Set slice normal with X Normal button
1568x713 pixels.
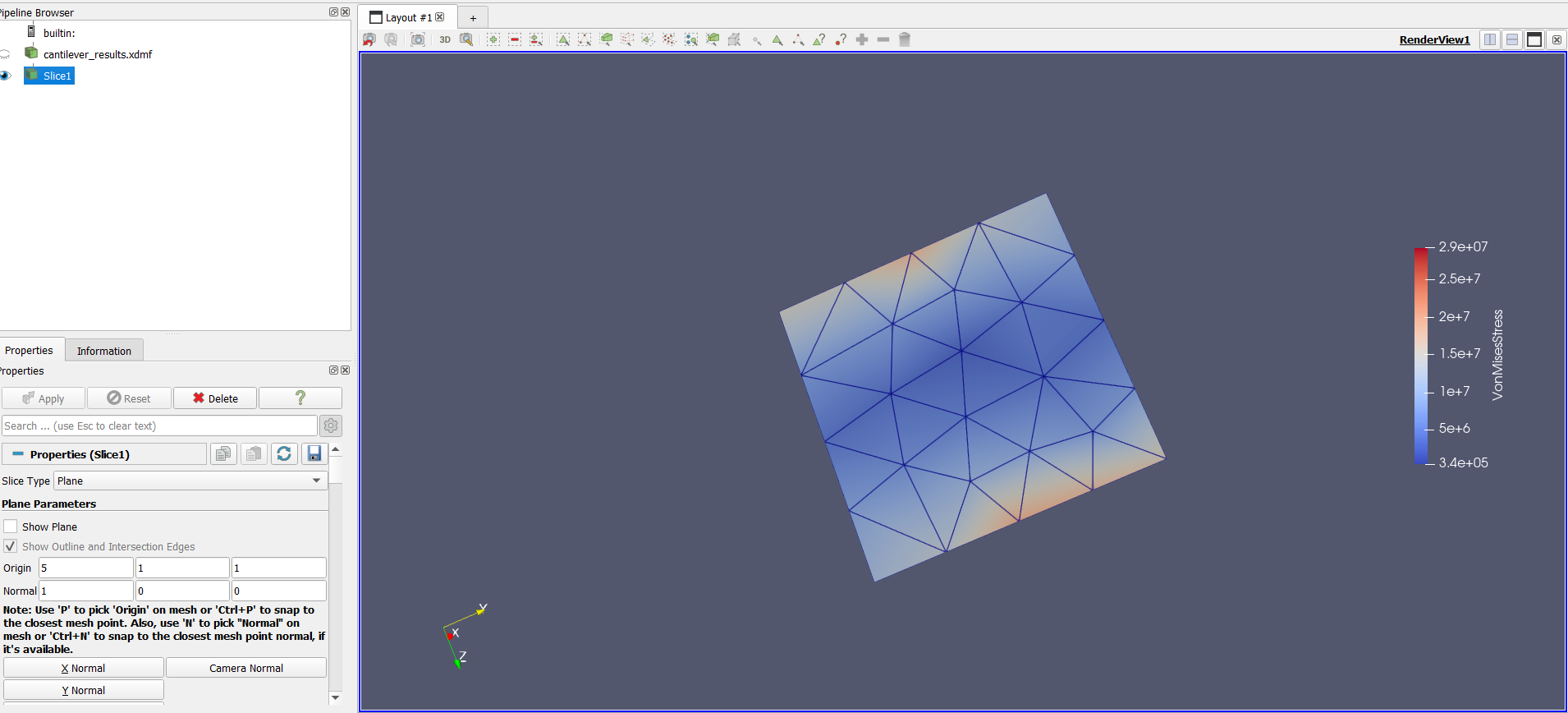(x=84, y=668)
